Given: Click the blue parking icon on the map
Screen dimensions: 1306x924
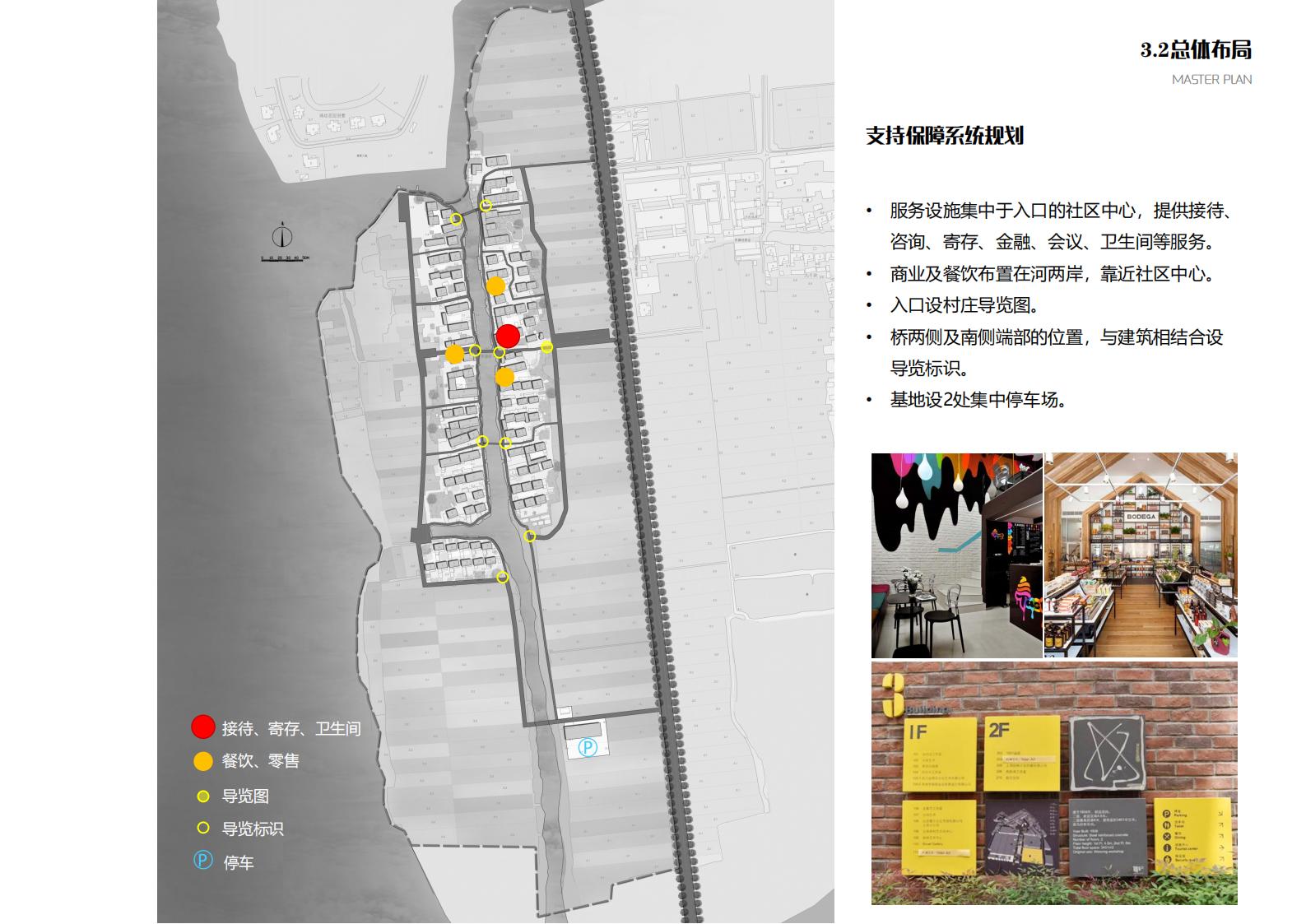Looking at the screenshot, I should pos(588,747).
